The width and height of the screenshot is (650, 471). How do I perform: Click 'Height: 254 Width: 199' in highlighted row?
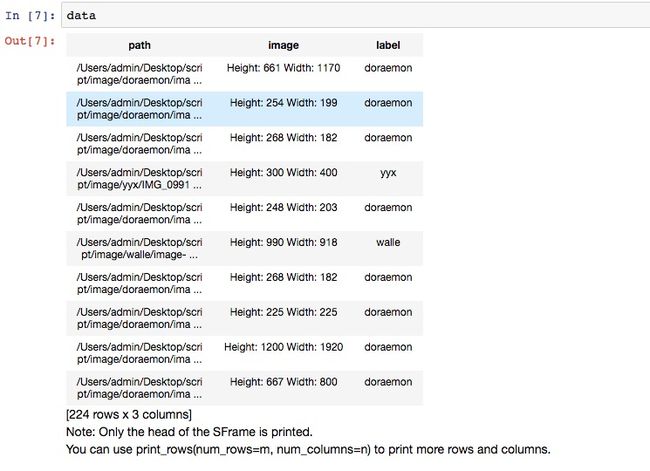[x=284, y=103]
